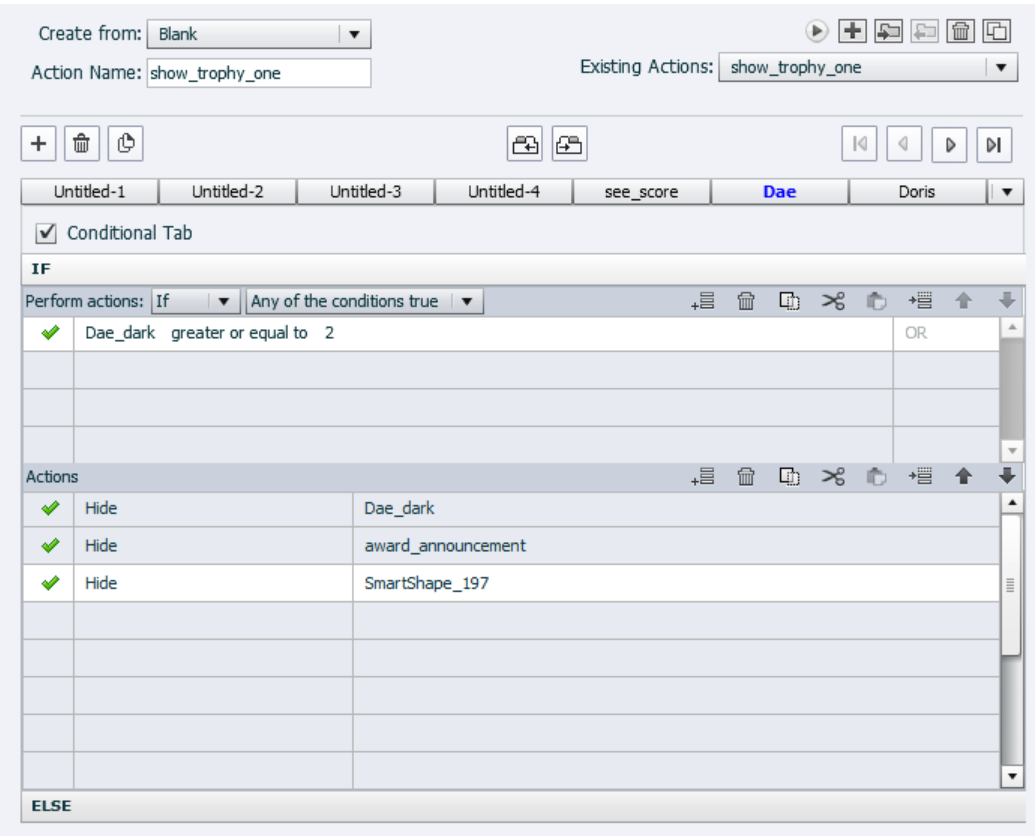Image resolution: width=1035 pixels, height=836 pixels.
Task: Expand the Existing Actions dropdown
Action: [1001, 68]
